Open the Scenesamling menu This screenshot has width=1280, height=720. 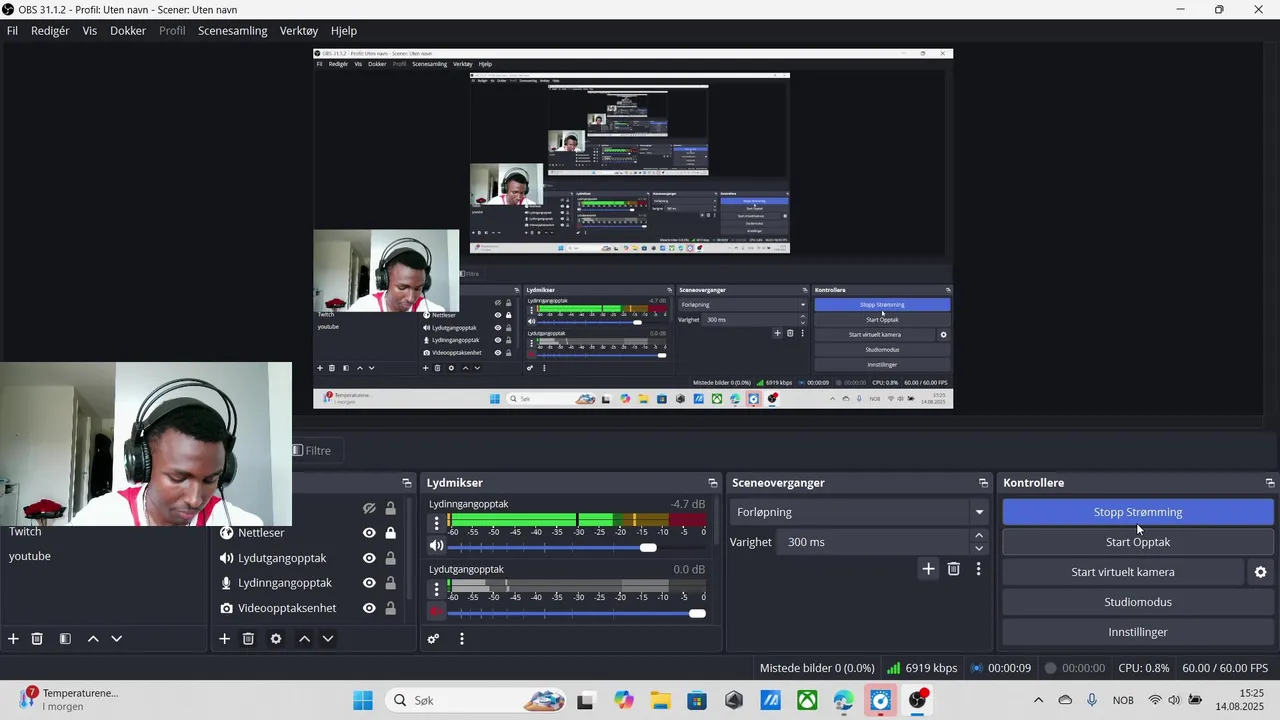pos(233,31)
